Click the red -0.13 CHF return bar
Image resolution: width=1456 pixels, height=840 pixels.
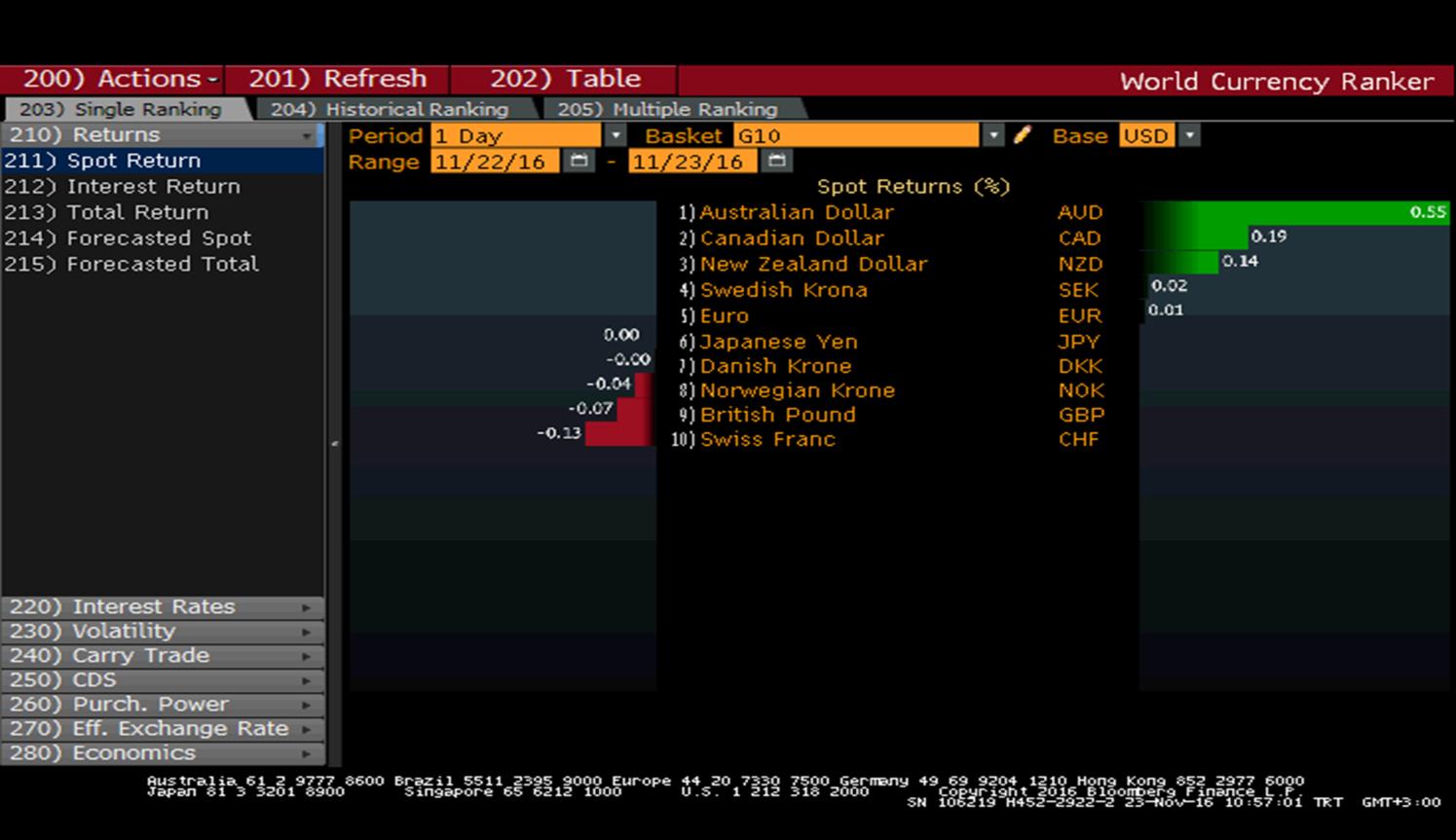coord(619,433)
